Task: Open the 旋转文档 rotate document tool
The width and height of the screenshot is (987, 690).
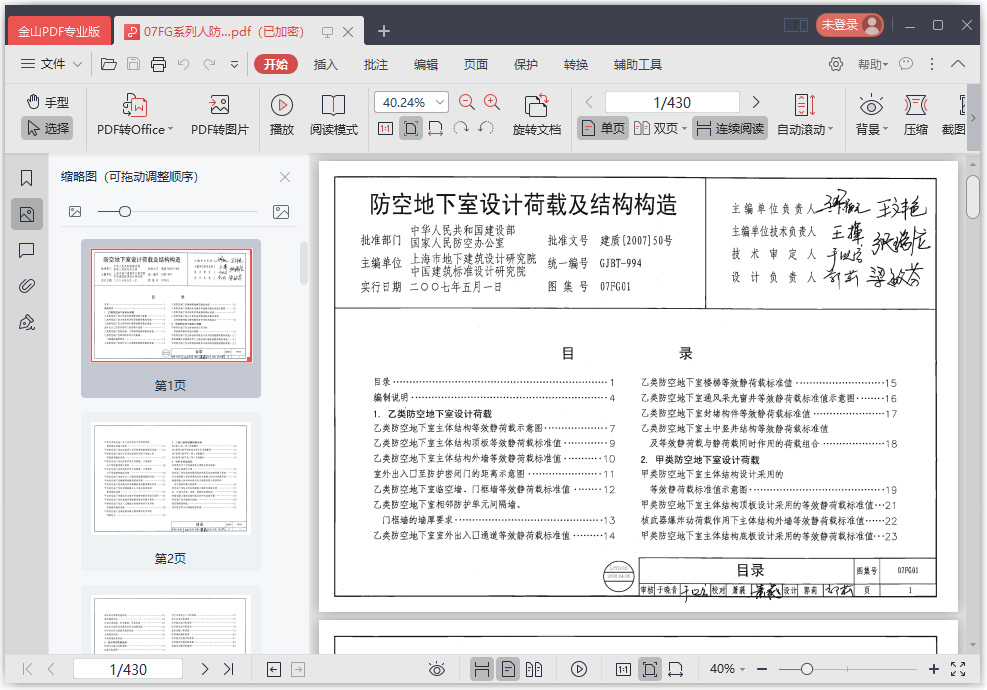Action: 537,106
